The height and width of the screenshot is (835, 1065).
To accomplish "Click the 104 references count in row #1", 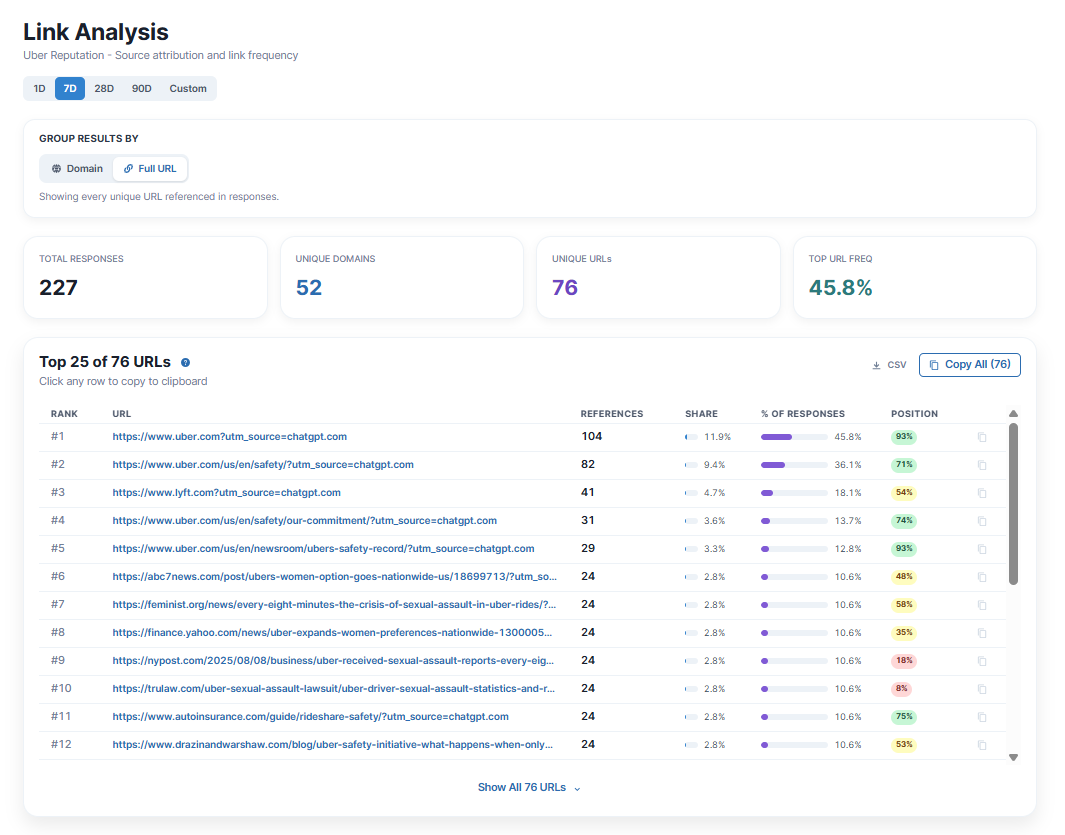I will point(592,437).
